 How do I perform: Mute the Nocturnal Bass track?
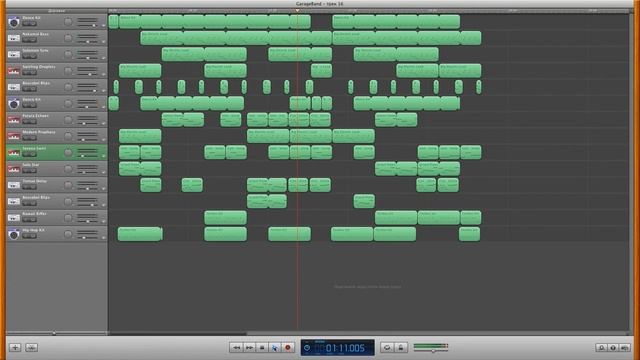click(26, 40)
